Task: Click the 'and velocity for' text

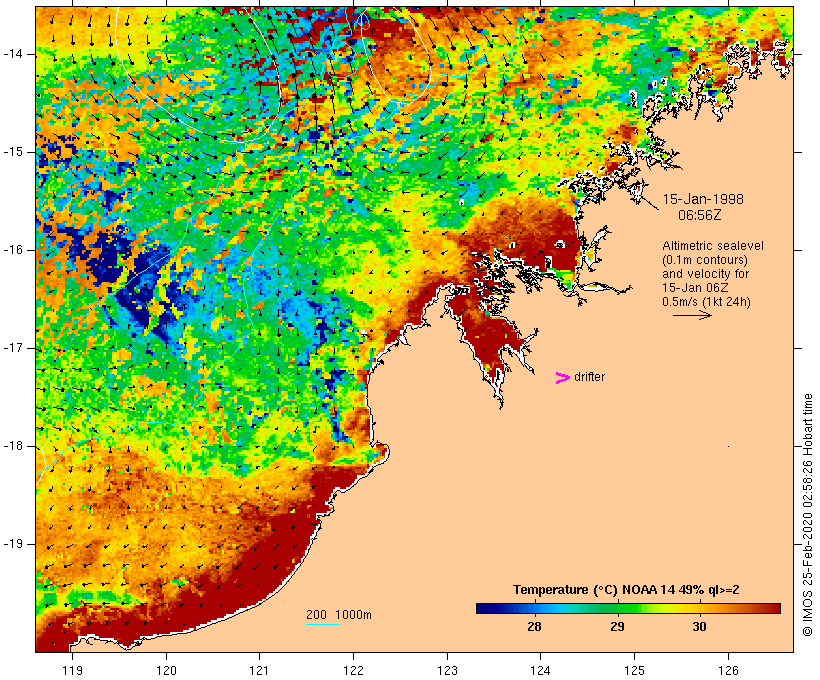Action: 705,274
